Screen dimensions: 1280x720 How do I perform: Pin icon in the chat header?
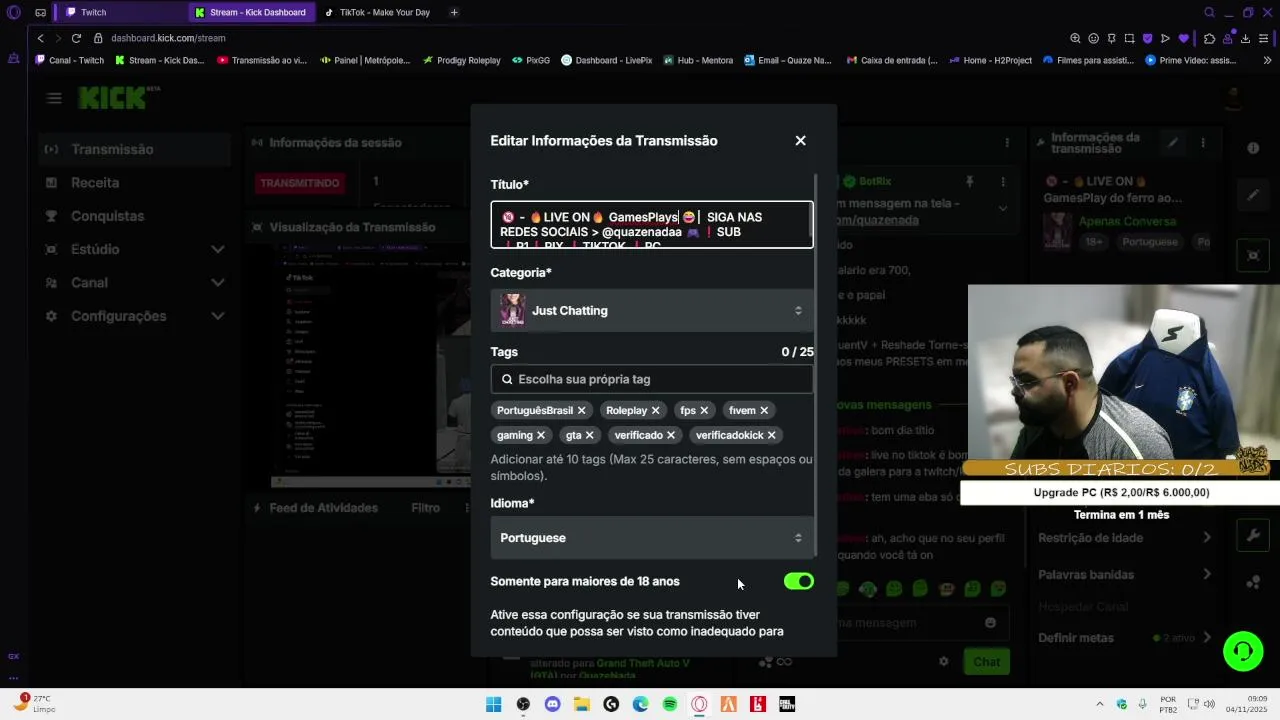969,182
